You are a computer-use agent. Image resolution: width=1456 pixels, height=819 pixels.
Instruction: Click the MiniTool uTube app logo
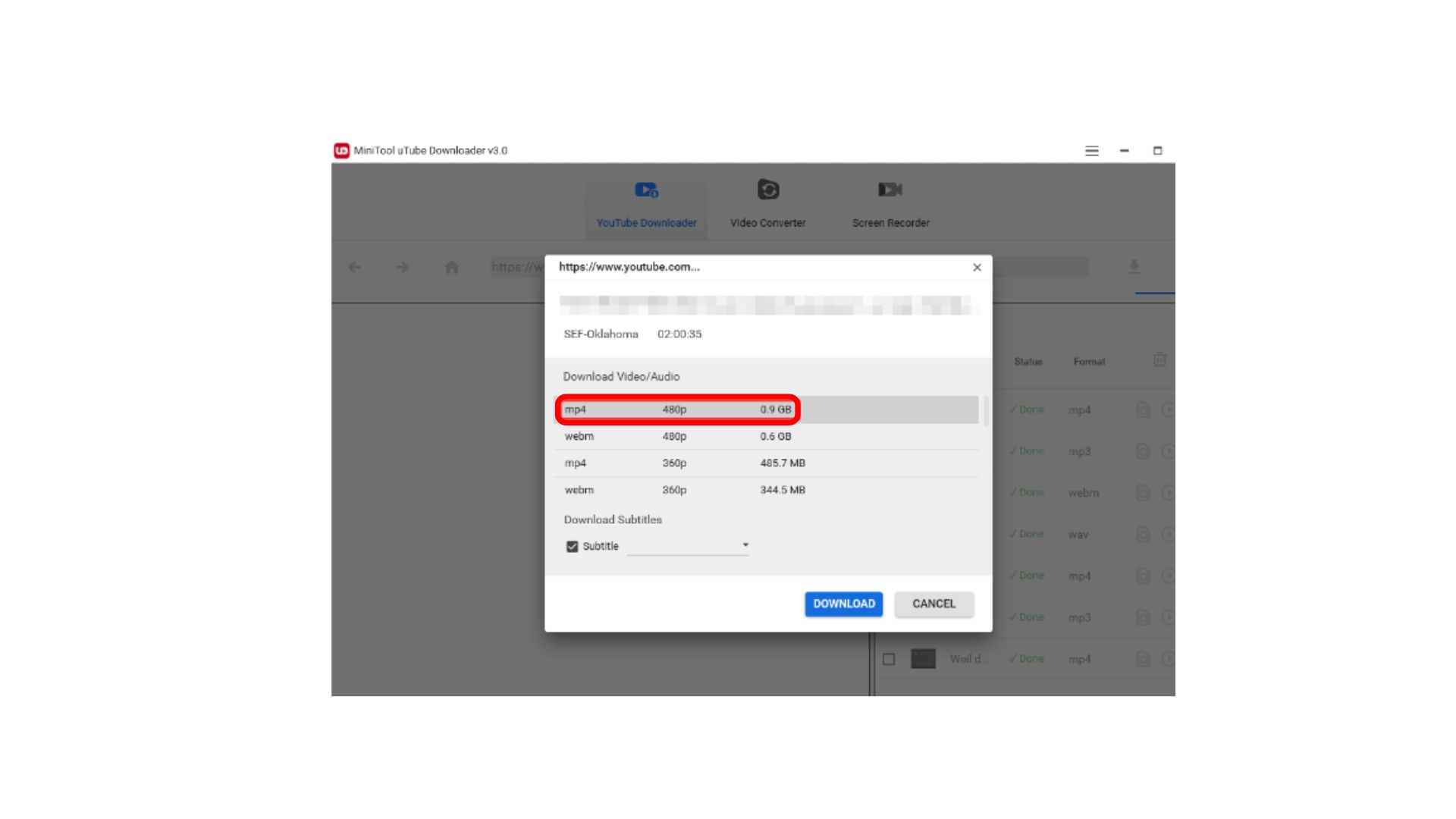(343, 150)
